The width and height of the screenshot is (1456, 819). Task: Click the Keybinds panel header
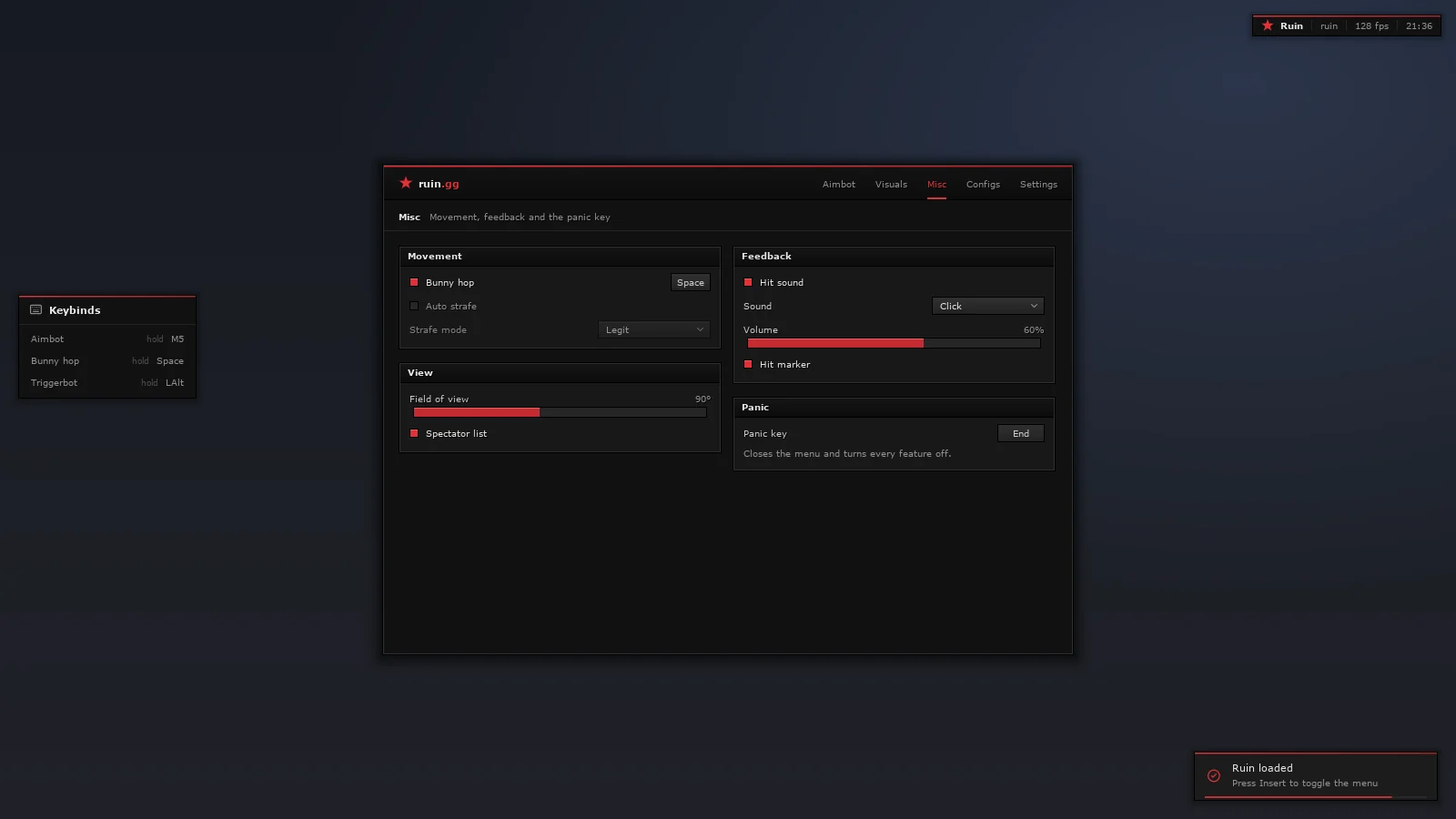click(107, 309)
